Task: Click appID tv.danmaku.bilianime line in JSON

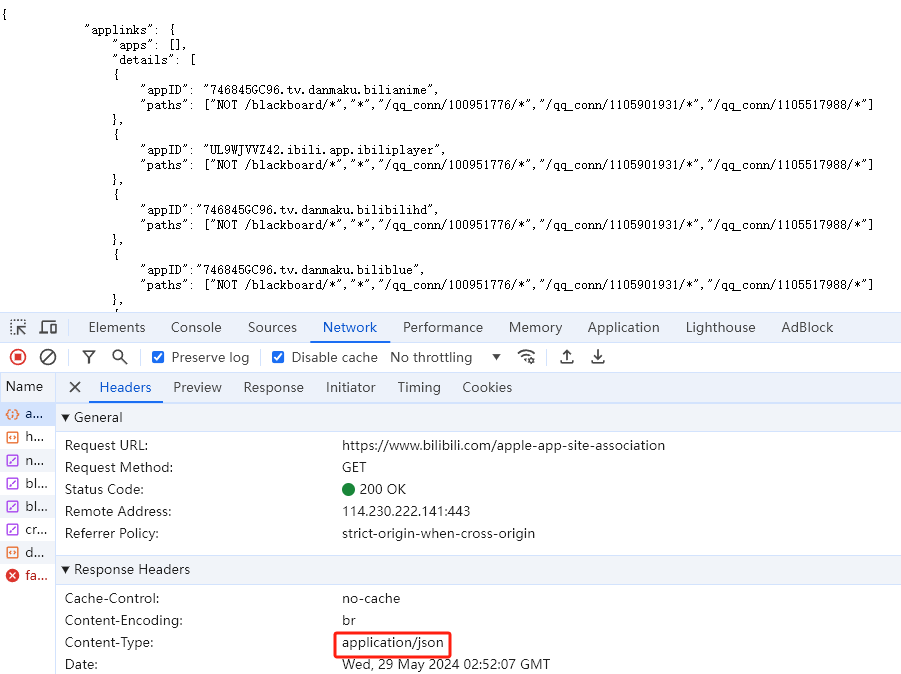Action: [x=289, y=90]
